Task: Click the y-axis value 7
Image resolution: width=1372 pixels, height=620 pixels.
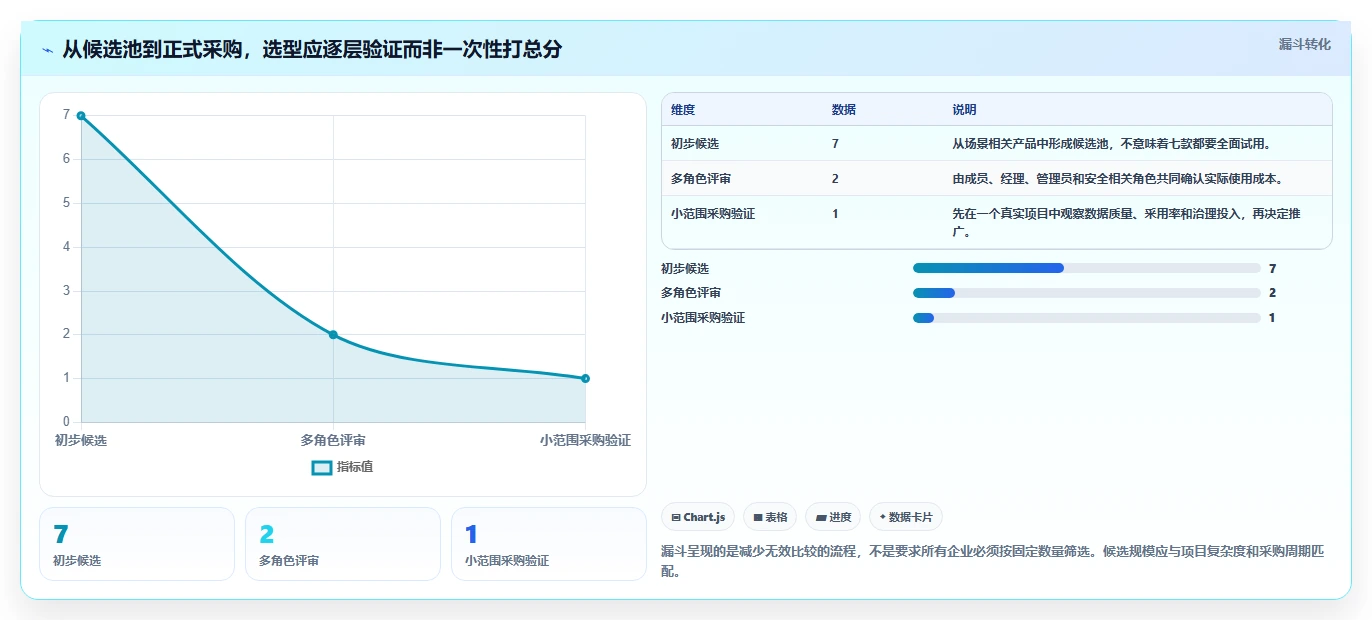Action: [x=66, y=115]
